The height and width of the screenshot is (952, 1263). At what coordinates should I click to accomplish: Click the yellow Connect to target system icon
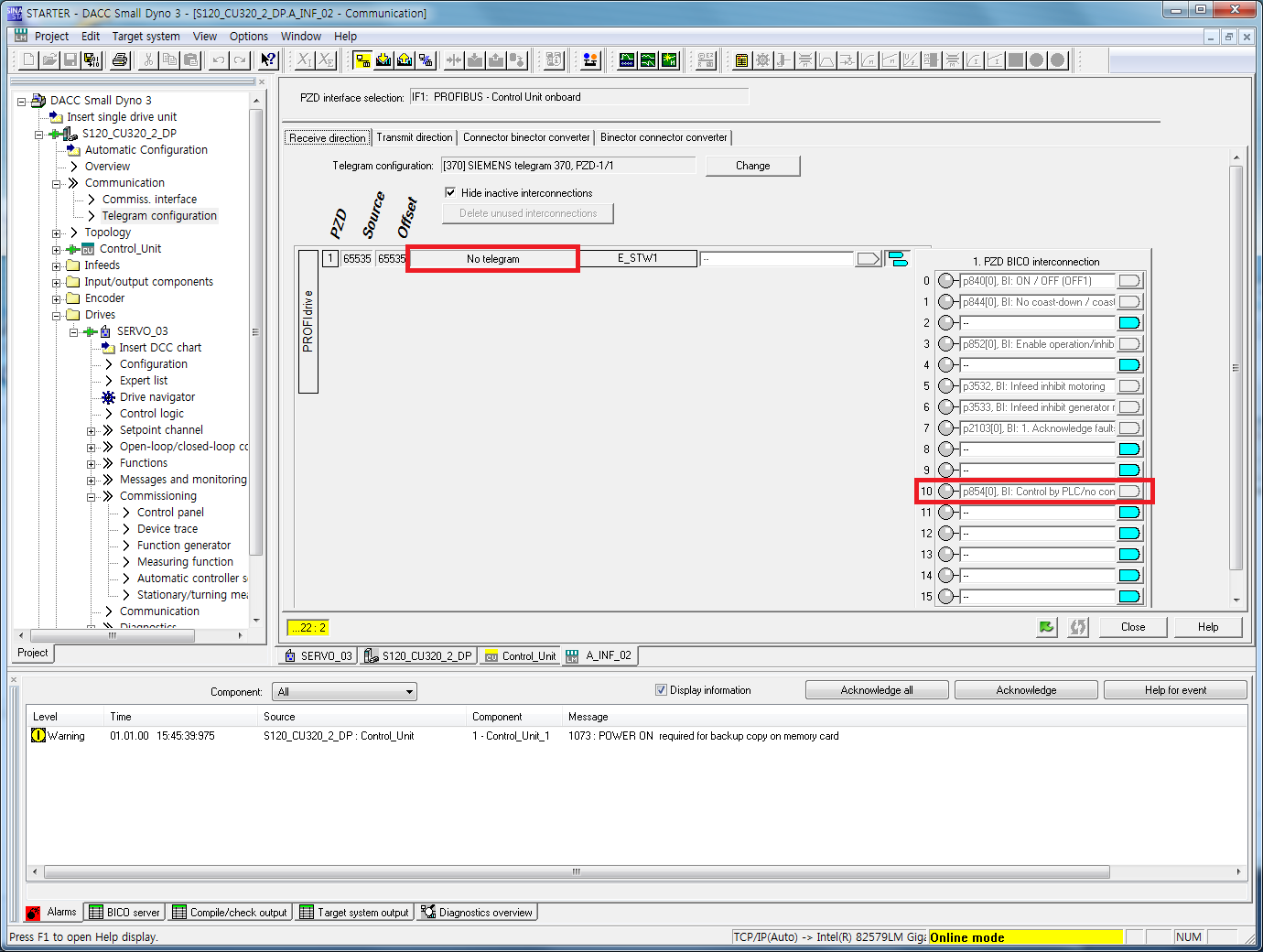tap(363, 59)
